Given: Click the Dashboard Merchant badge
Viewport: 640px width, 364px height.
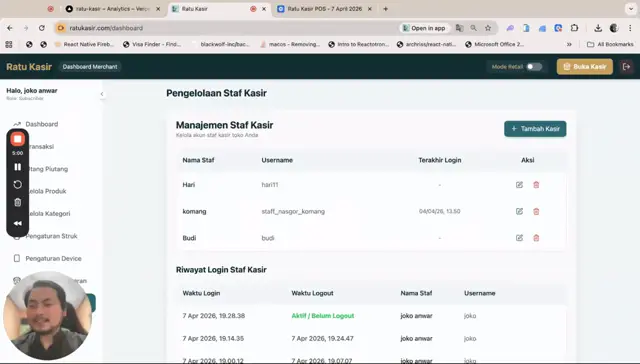Looking at the screenshot, I should (90, 67).
